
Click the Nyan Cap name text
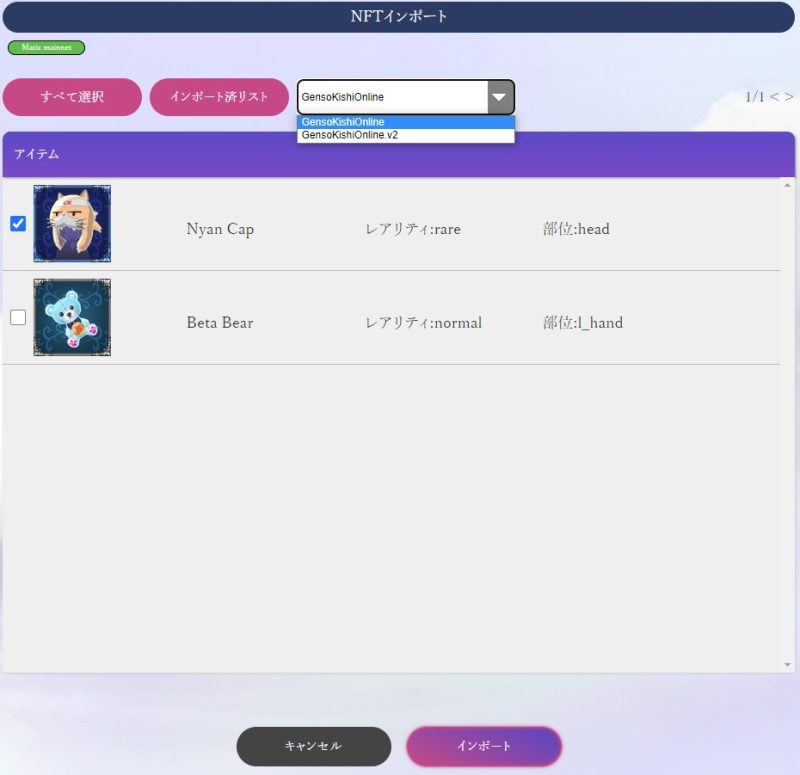220,229
